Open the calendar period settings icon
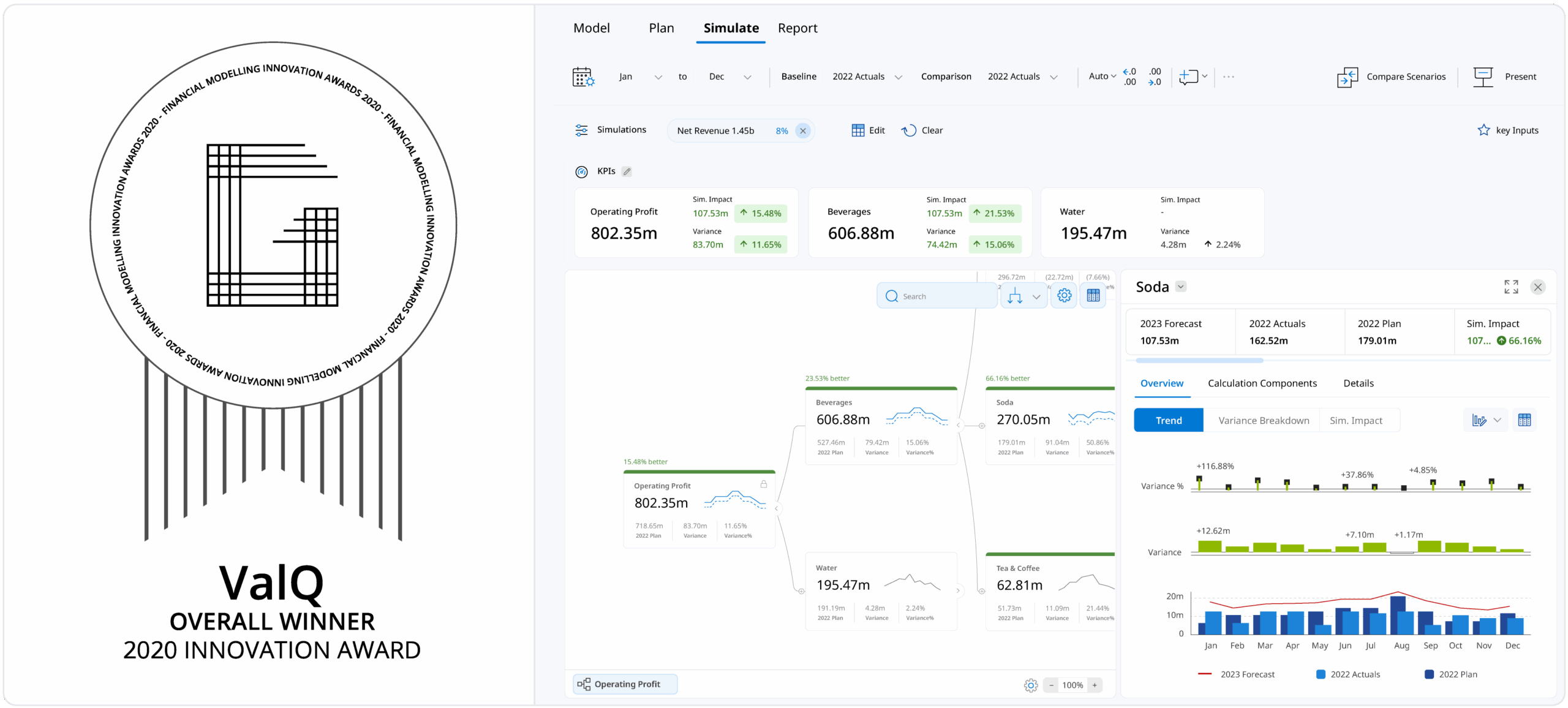This screenshot has height=708, width=1568. point(583,77)
